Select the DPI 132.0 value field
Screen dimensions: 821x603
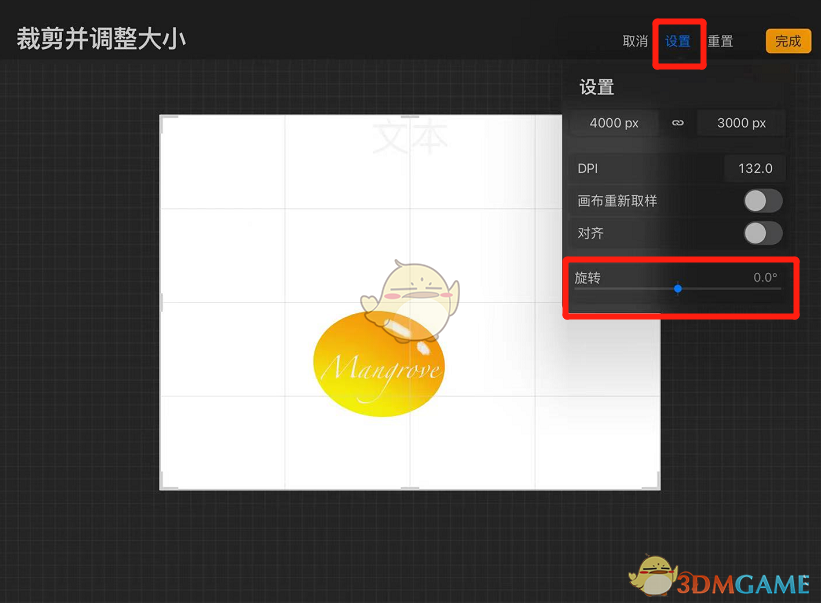coord(754,168)
